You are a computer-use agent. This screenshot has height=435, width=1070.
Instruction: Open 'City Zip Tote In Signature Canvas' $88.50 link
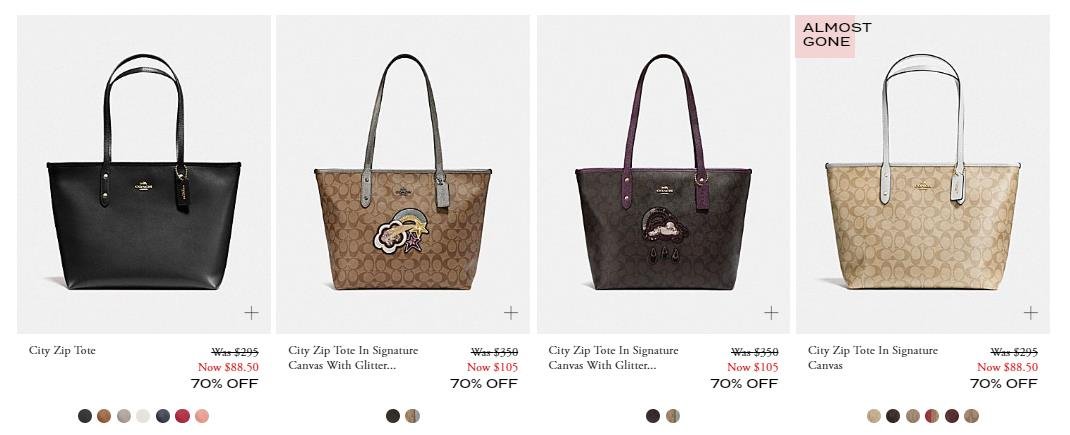tap(873, 358)
